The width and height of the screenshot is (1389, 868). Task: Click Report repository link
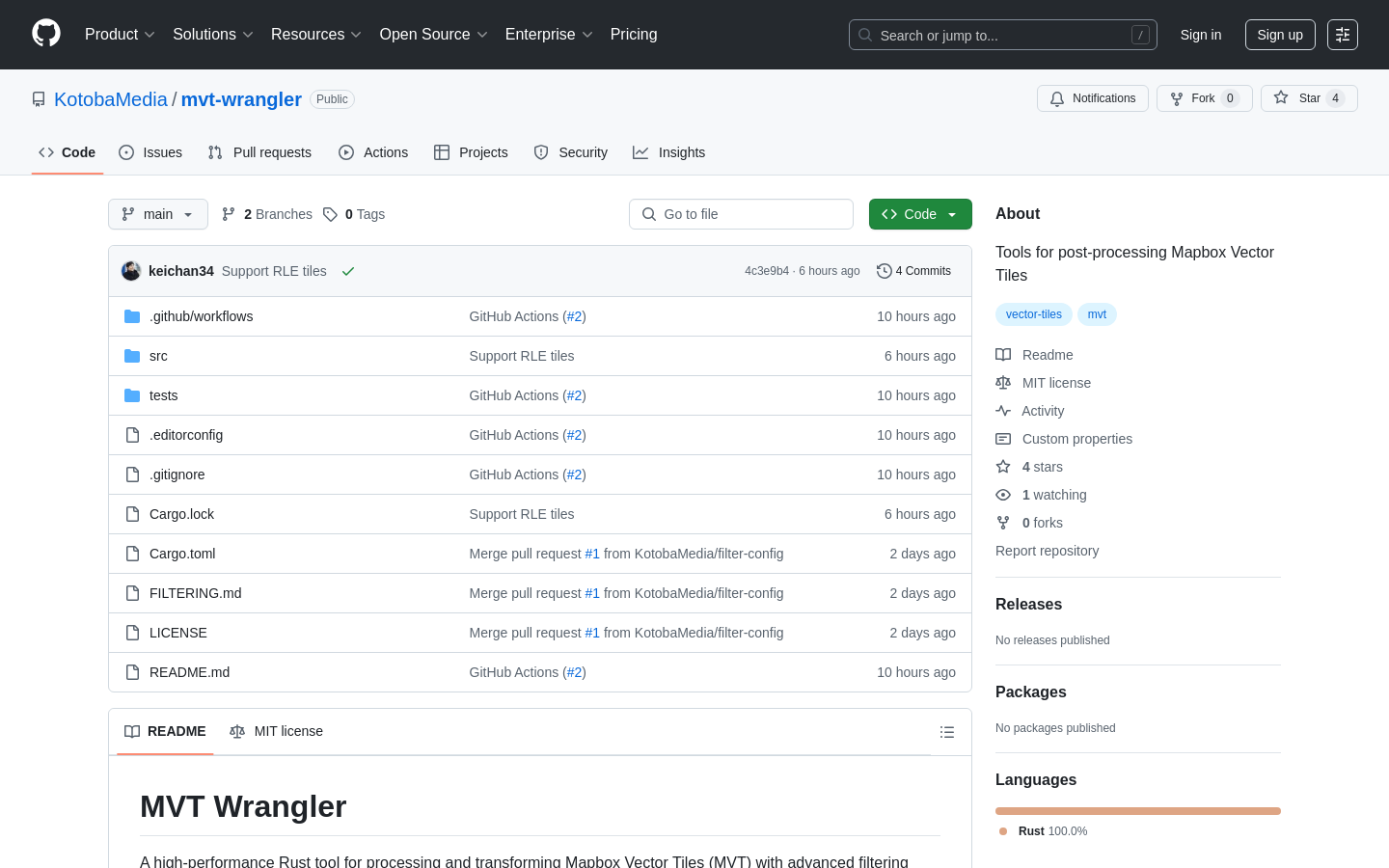(x=1047, y=551)
